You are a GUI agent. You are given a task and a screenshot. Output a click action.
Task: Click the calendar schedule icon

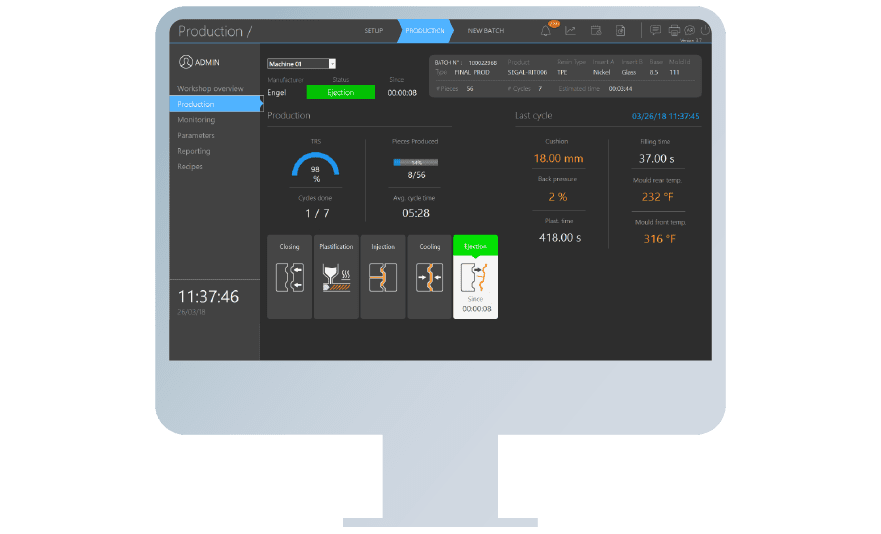[595, 31]
